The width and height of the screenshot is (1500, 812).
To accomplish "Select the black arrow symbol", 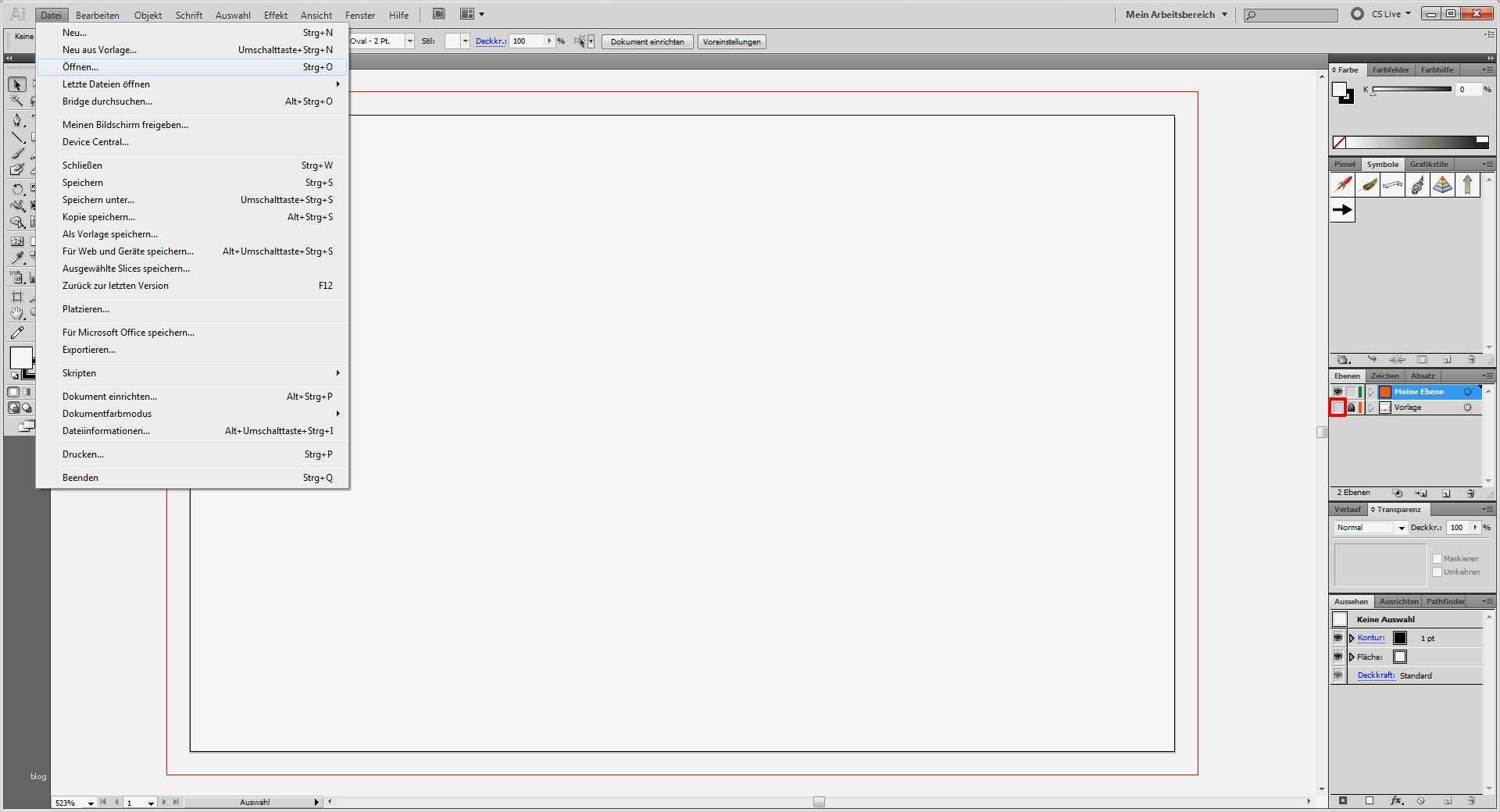I will pyautogui.click(x=1342, y=210).
